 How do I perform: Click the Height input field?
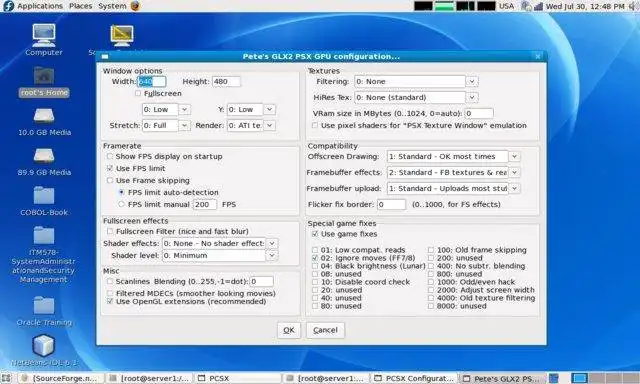226,81
